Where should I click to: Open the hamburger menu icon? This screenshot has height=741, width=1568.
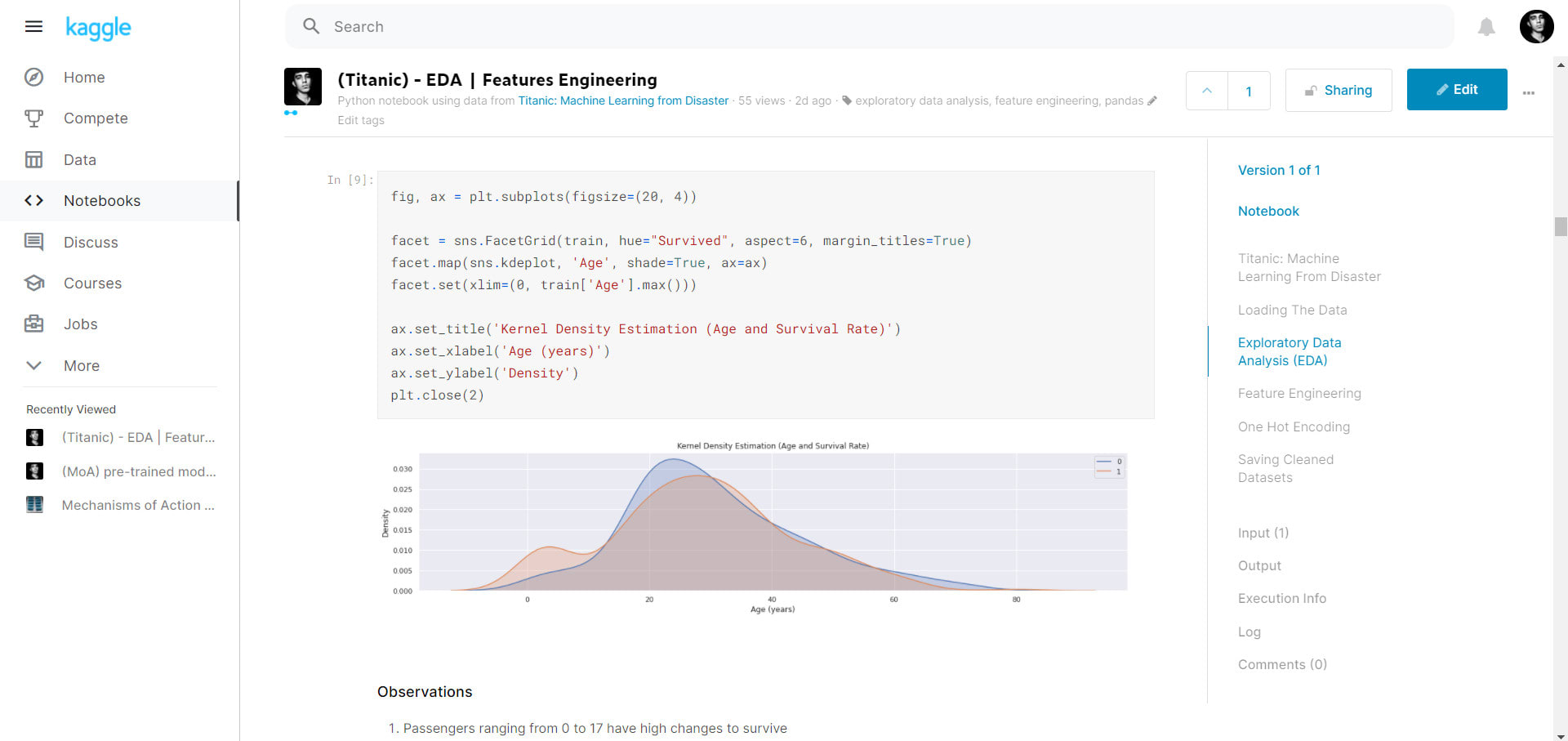33,27
